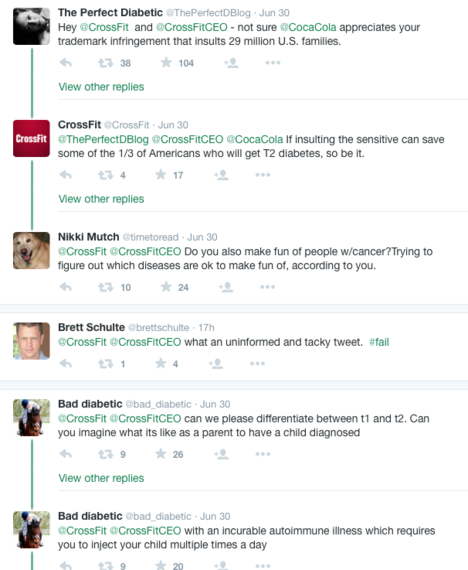Open Nikki Mutch's dog profile picture
The height and width of the screenshot is (570, 468).
click(31, 250)
